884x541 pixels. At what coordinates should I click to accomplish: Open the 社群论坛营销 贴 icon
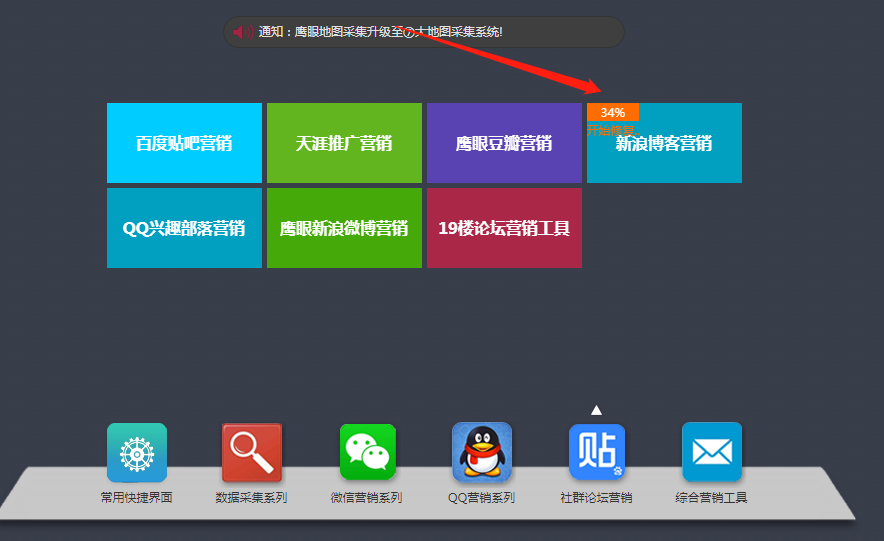(x=597, y=452)
